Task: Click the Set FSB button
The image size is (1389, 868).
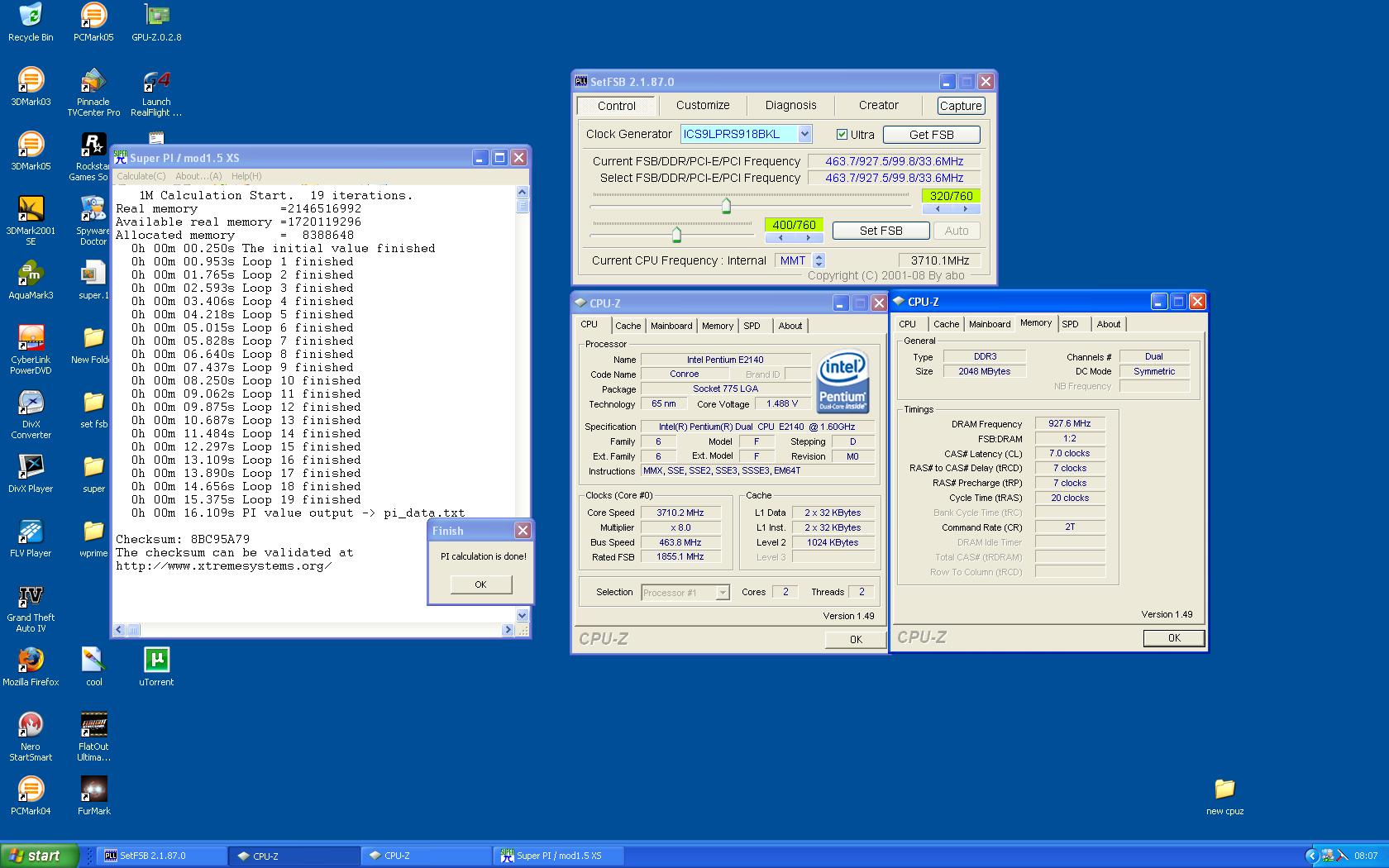Action: pyautogui.click(x=881, y=231)
